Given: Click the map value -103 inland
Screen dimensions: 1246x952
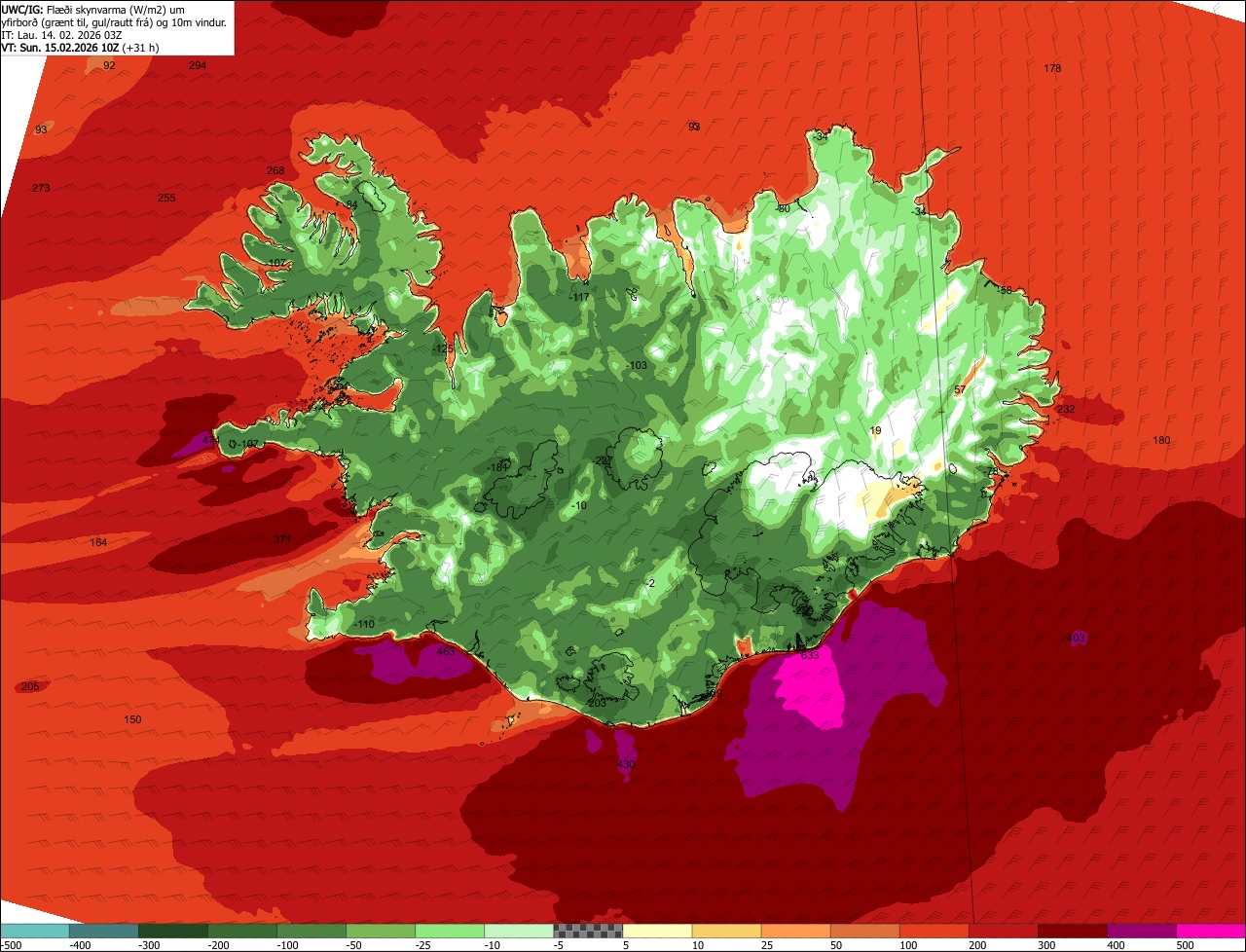Looking at the screenshot, I should pyautogui.click(x=637, y=366).
